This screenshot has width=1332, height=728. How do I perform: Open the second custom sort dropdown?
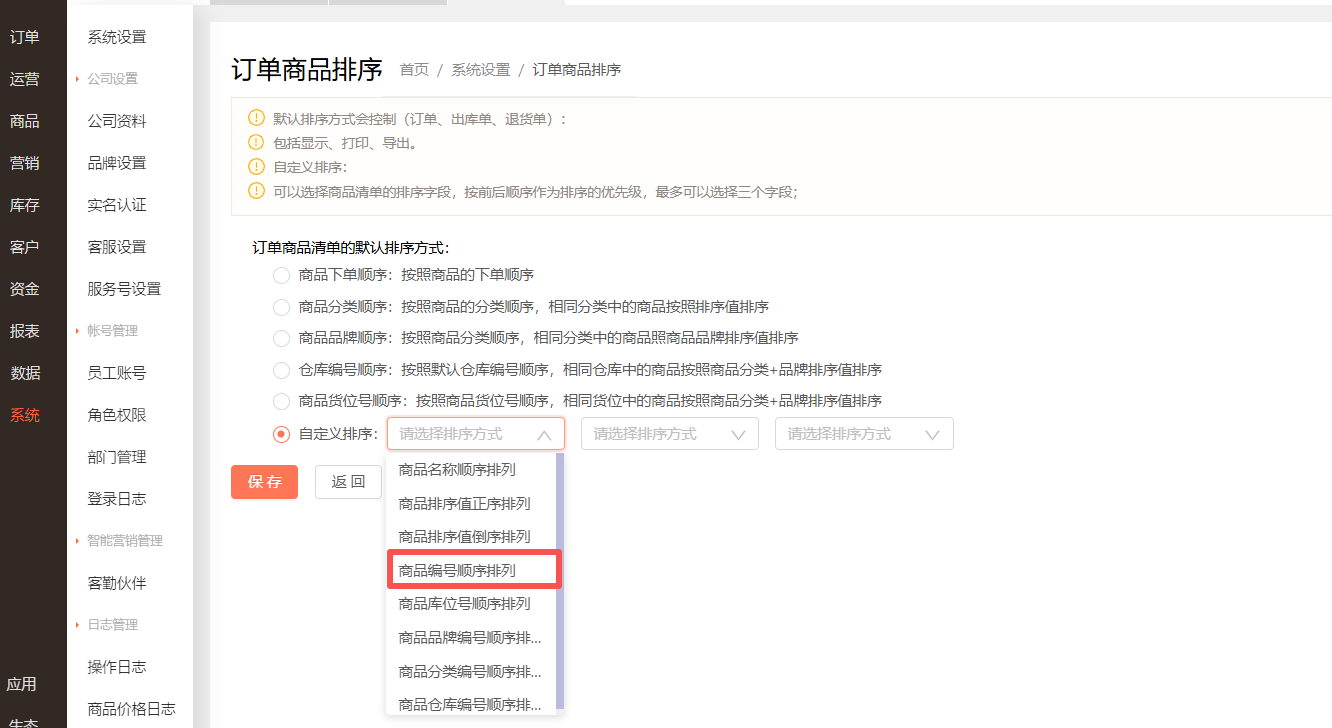pos(670,434)
